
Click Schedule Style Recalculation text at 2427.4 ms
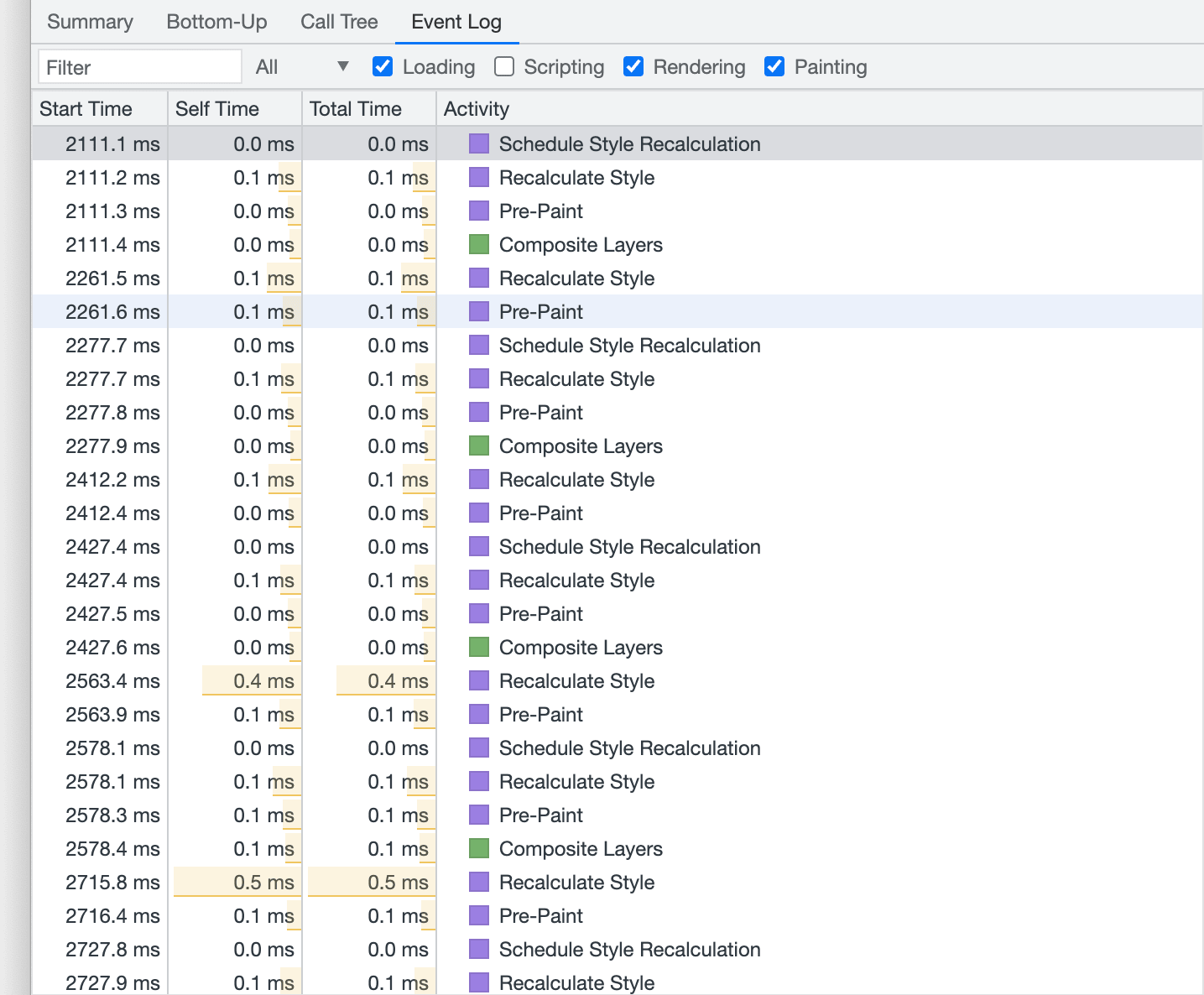pos(630,547)
